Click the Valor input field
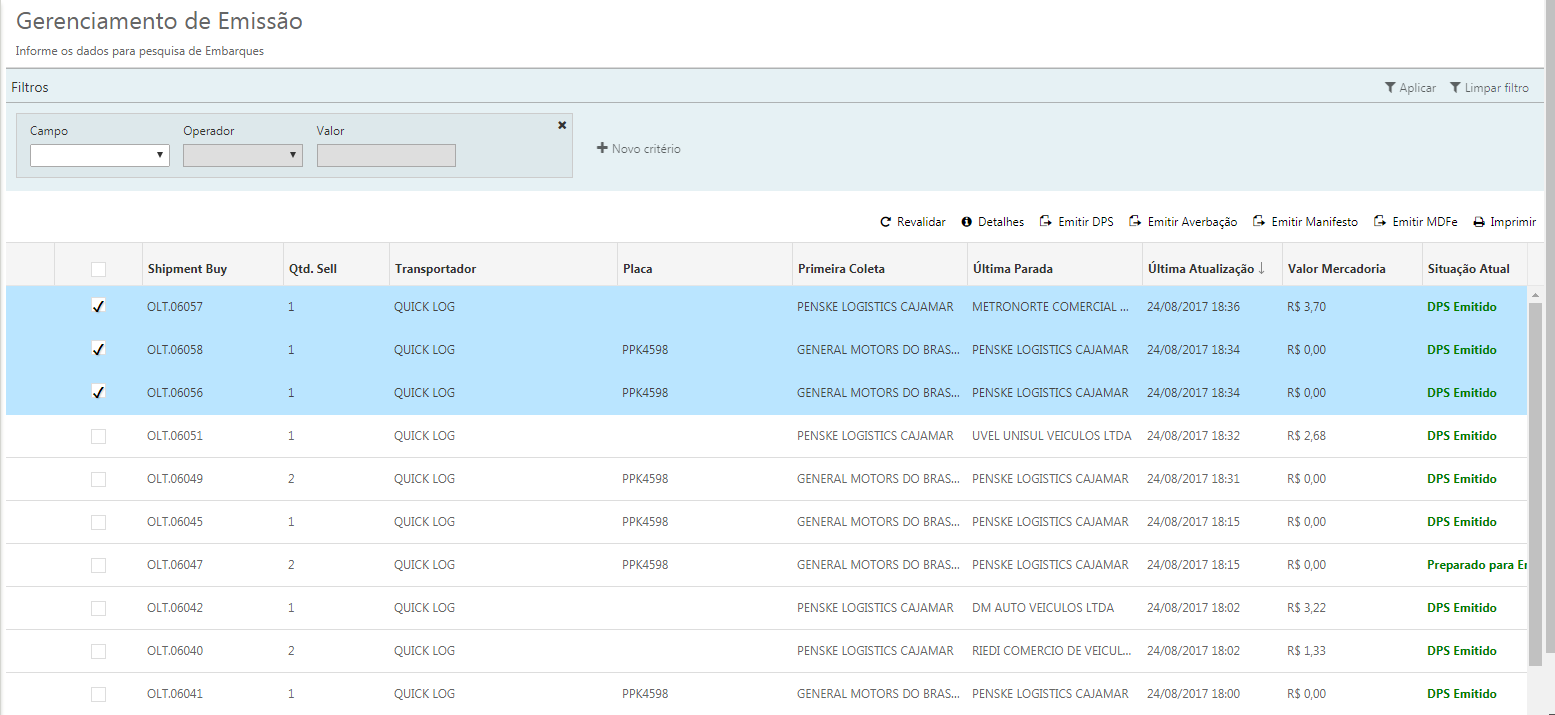This screenshot has height=715, width=1555. tap(386, 155)
